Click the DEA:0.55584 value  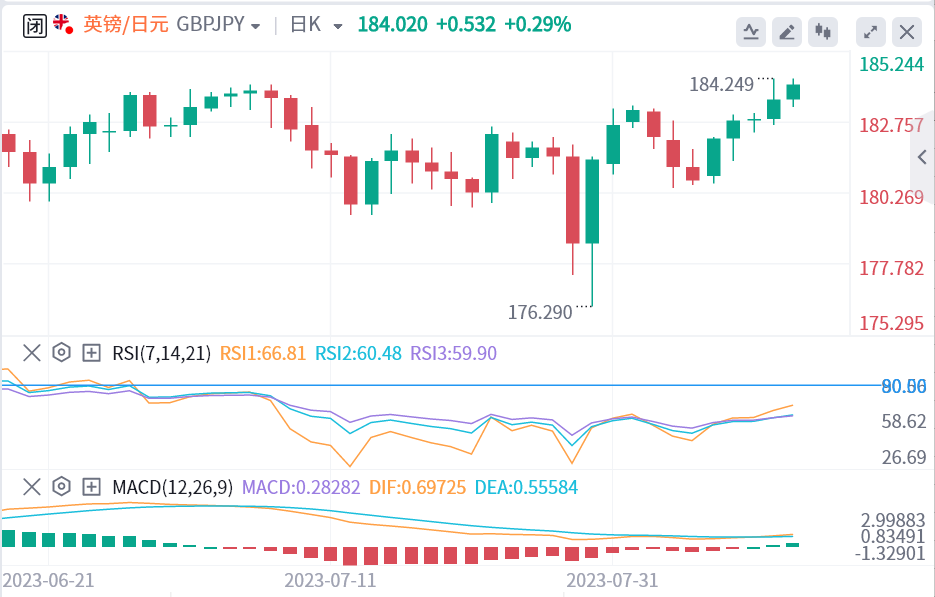tap(527, 488)
